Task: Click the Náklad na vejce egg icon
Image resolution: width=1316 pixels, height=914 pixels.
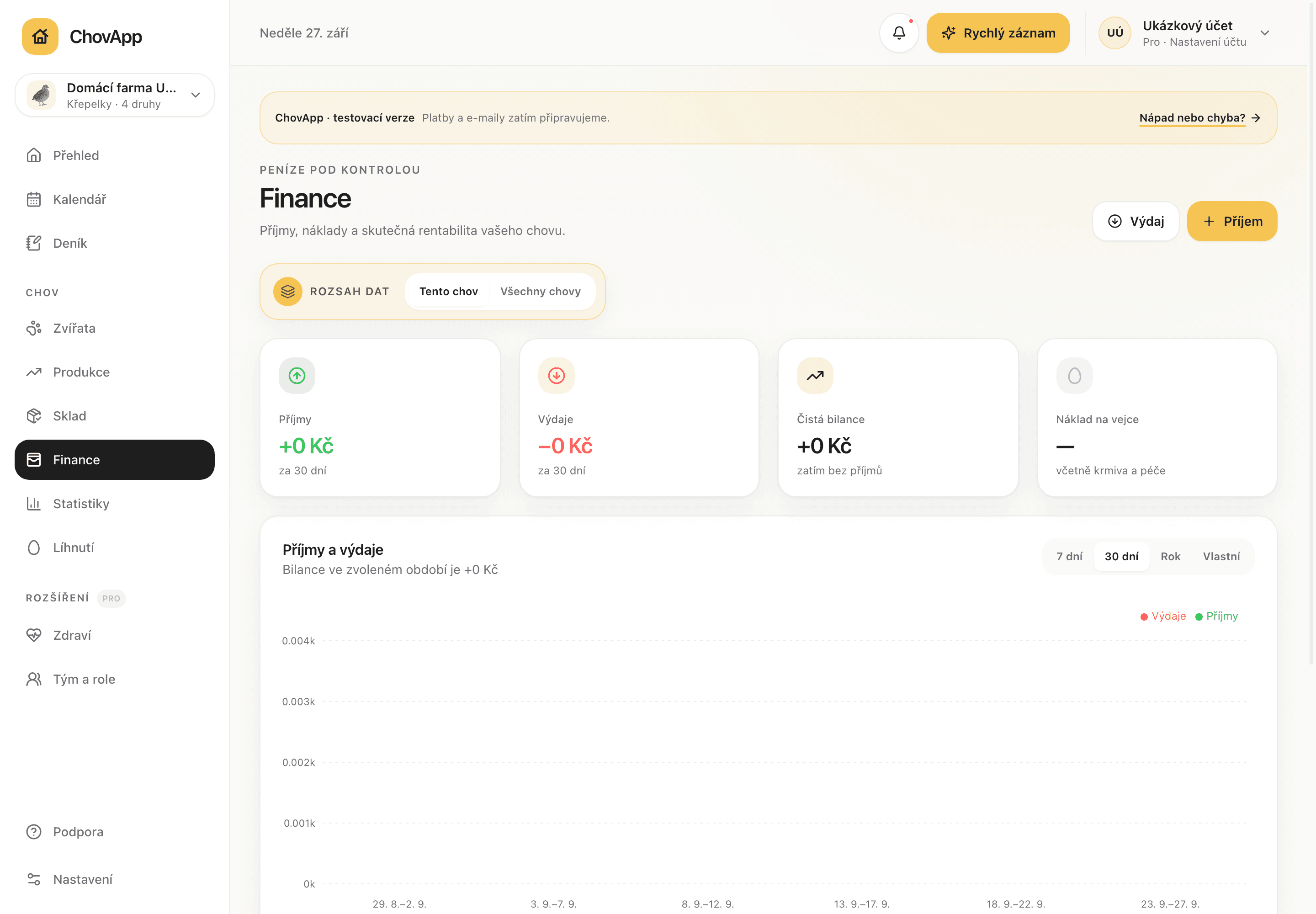Action: click(1074, 376)
